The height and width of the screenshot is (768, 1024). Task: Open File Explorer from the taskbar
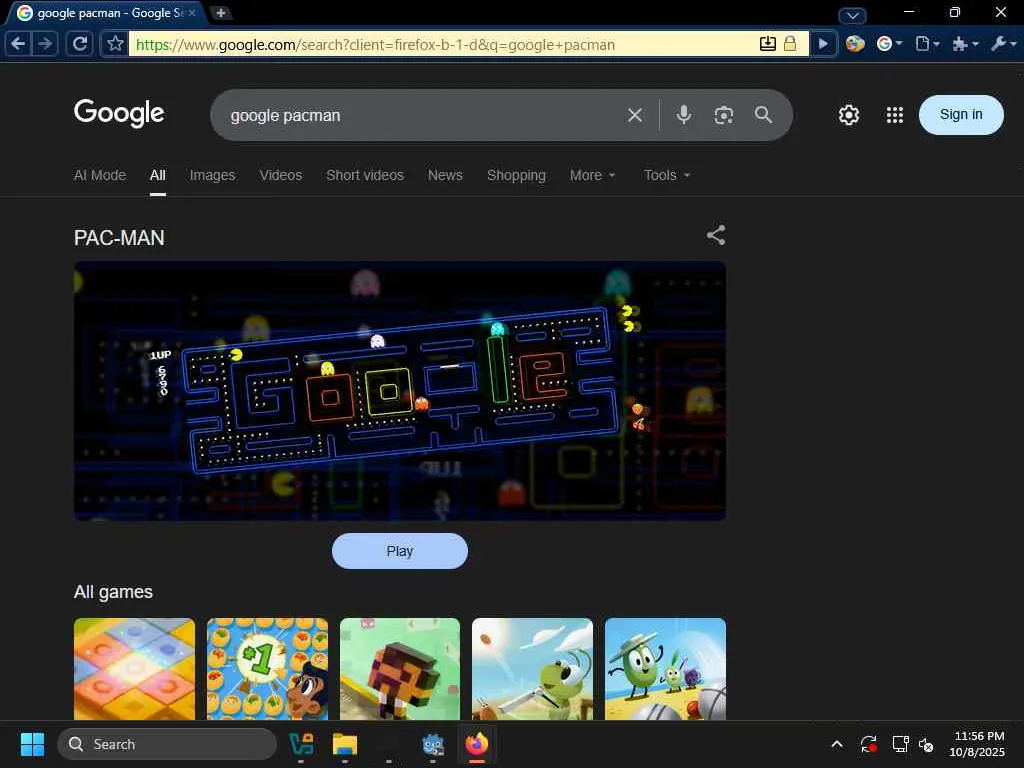pyautogui.click(x=345, y=744)
